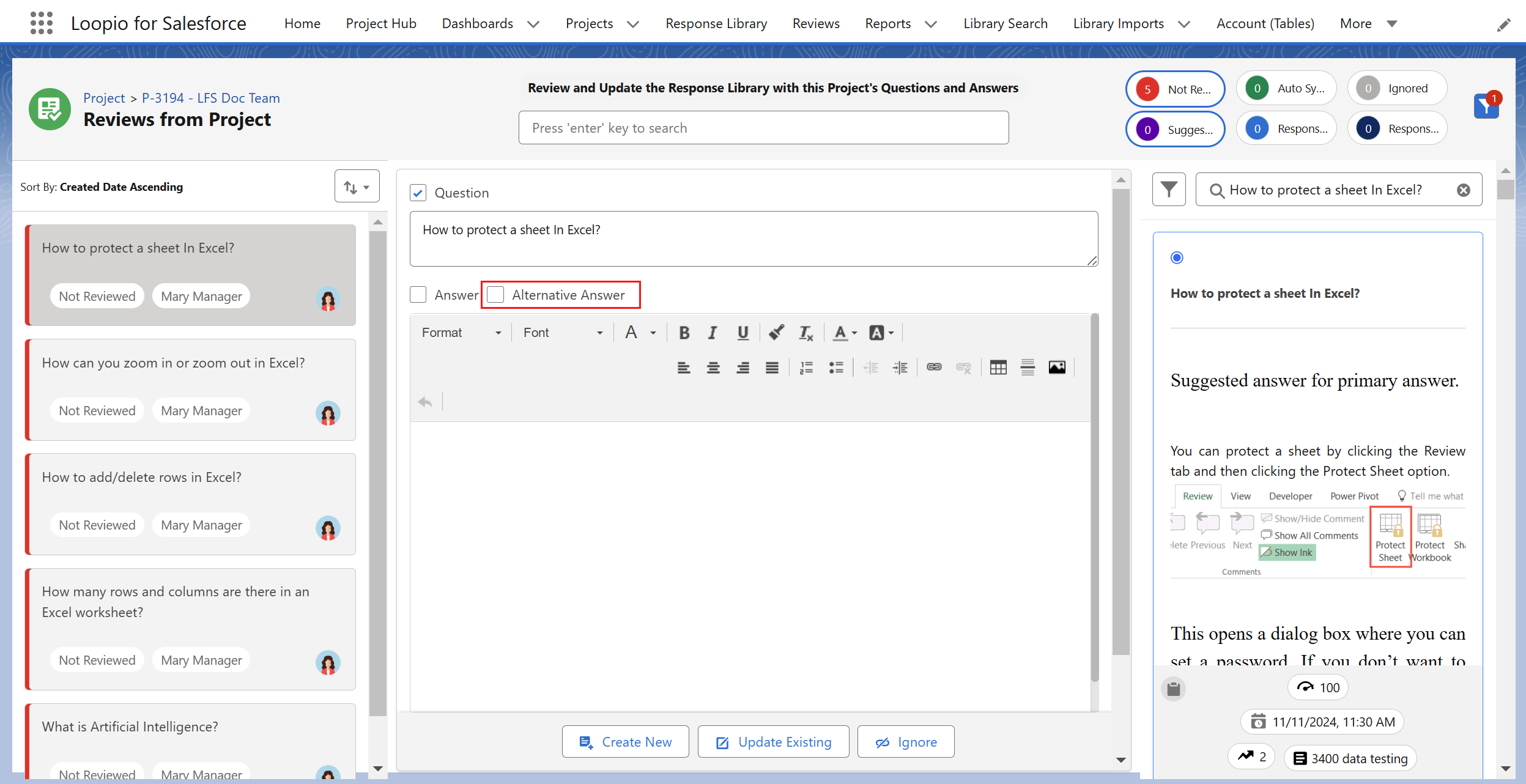Insert a table in editor
Viewport: 1526px width, 784px height.
coord(998,368)
